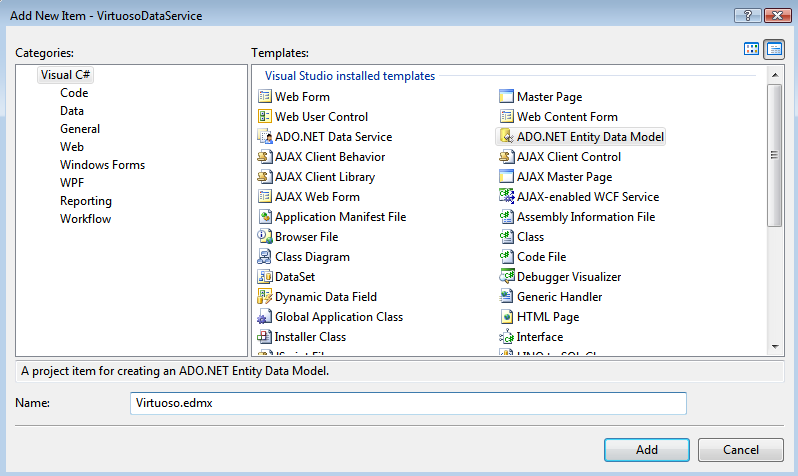The height and width of the screenshot is (476, 798).
Task: Switch templates to large icons view
Action: pyautogui.click(x=751, y=49)
